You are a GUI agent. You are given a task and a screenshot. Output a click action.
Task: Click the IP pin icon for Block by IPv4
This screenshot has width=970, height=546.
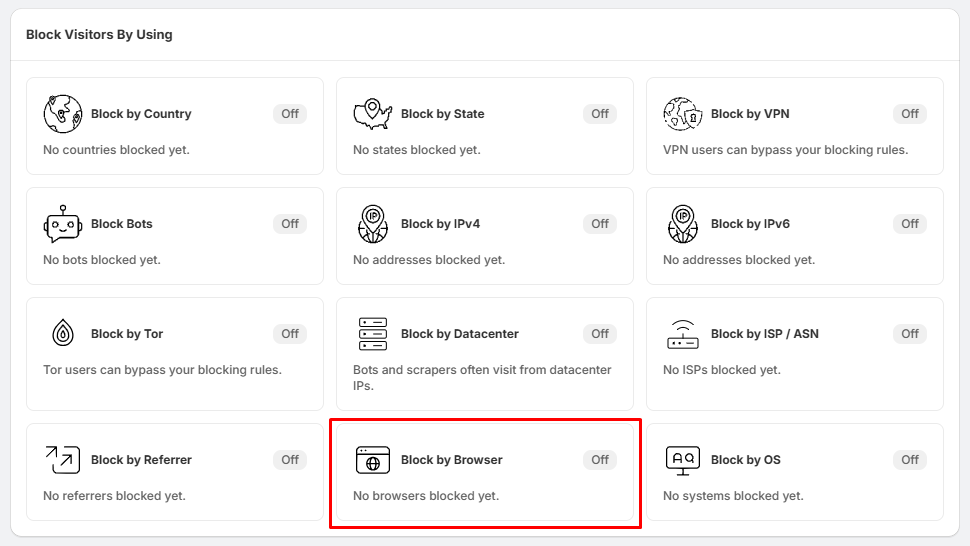pyautogui.click(x=372, y=224)
